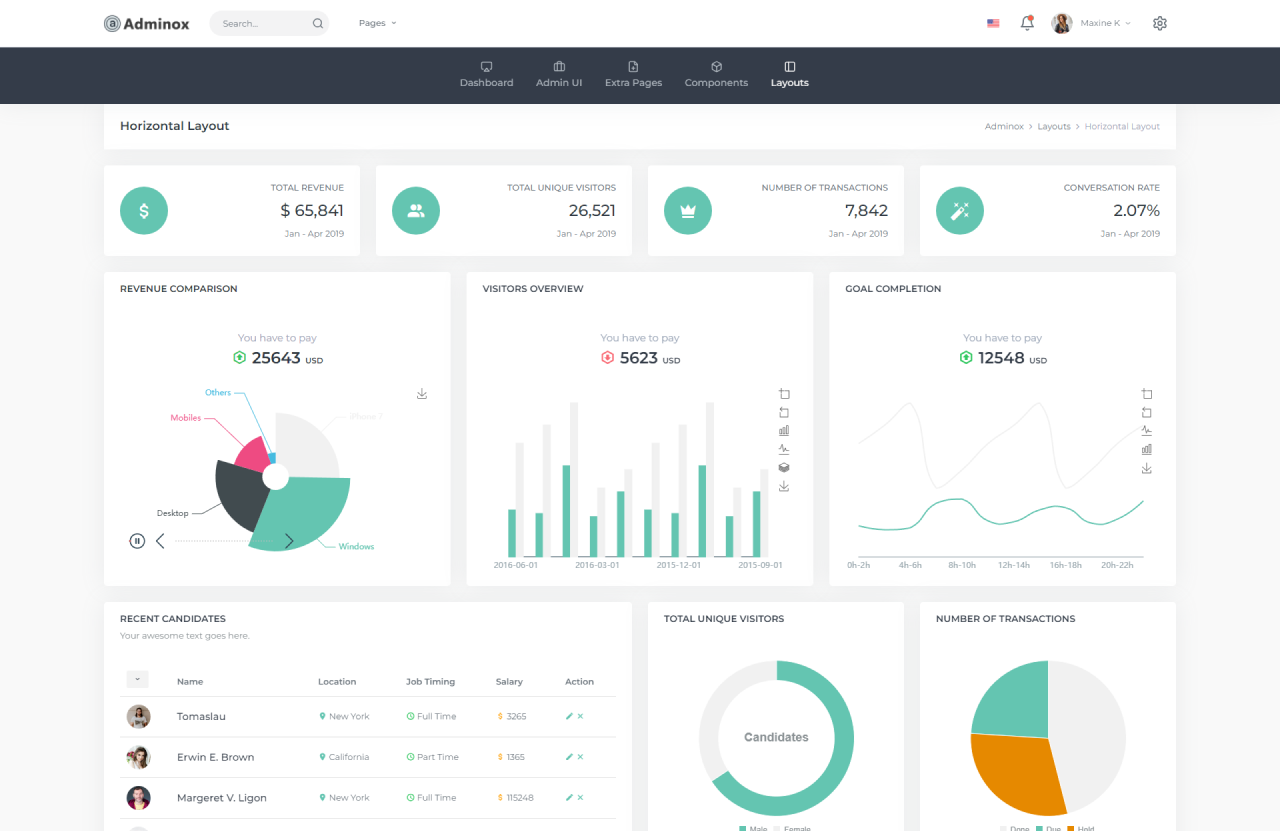Click the Job Timing column header
The width and height of the screenshot is (1280, 831).
pyautogui.click(x=430, y=682)
